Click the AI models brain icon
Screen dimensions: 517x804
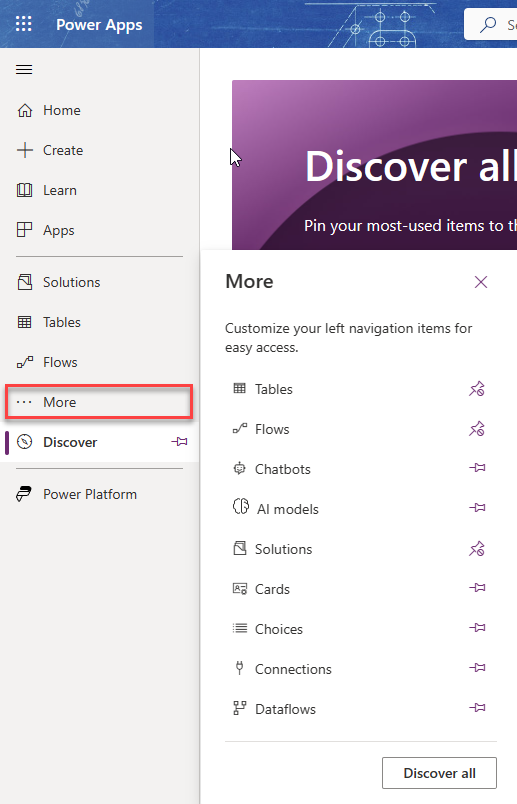pyautogui.click(x=241, y=506)
